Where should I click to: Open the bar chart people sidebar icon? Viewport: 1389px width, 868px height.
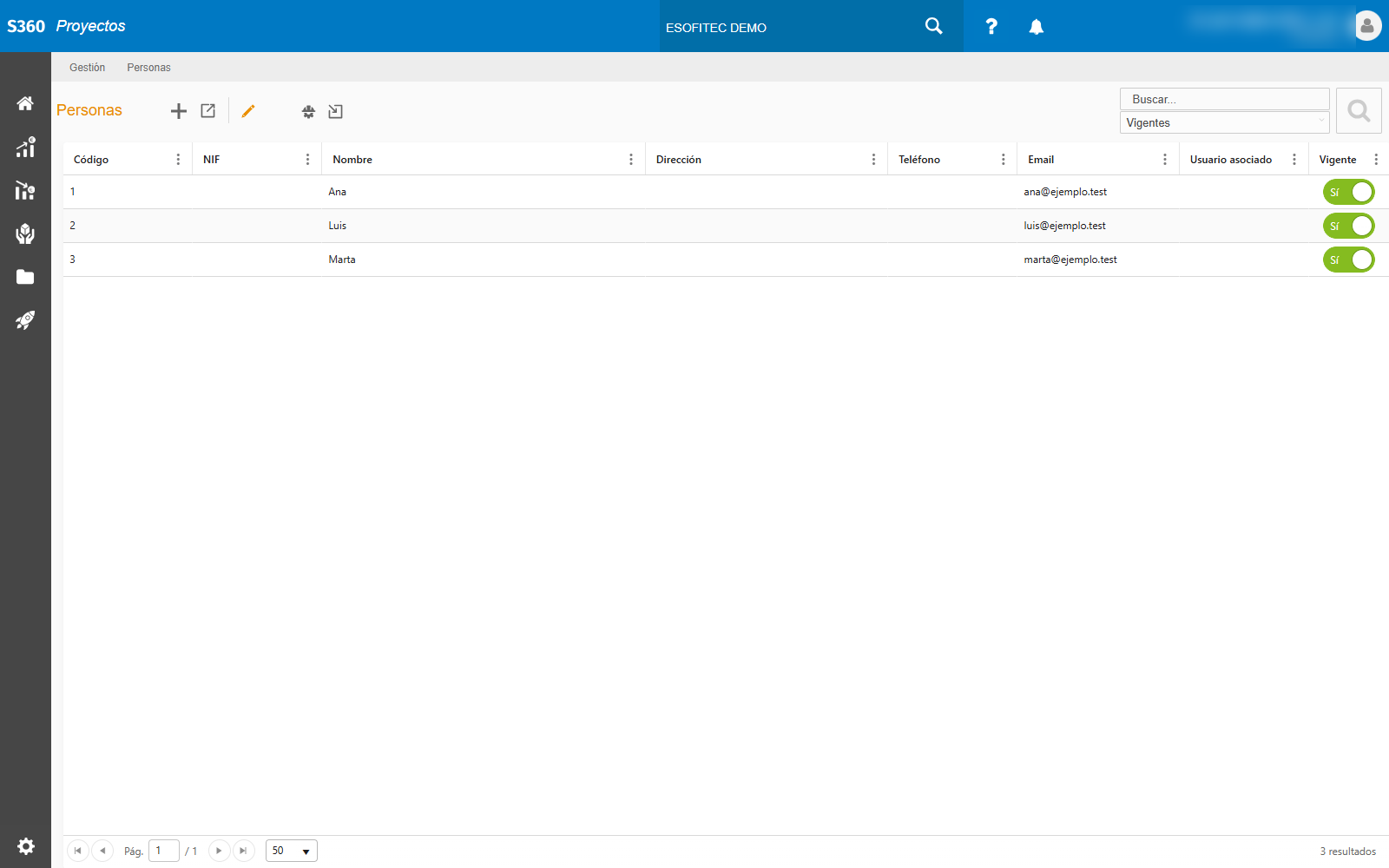click(25, 190)
